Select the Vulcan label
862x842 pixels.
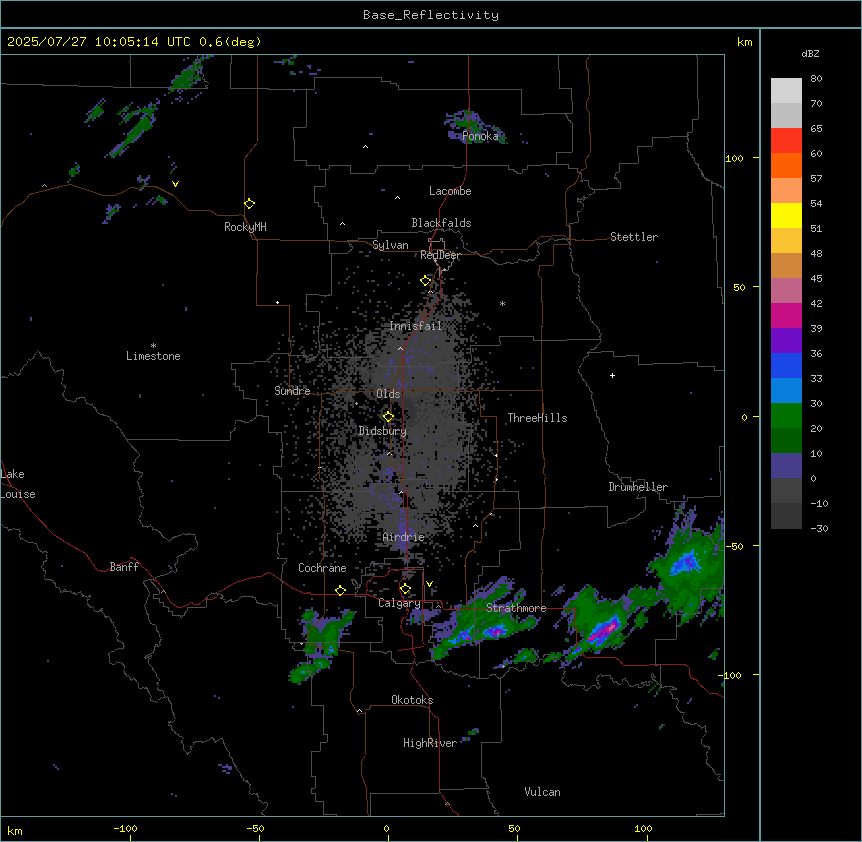point(542,792)
